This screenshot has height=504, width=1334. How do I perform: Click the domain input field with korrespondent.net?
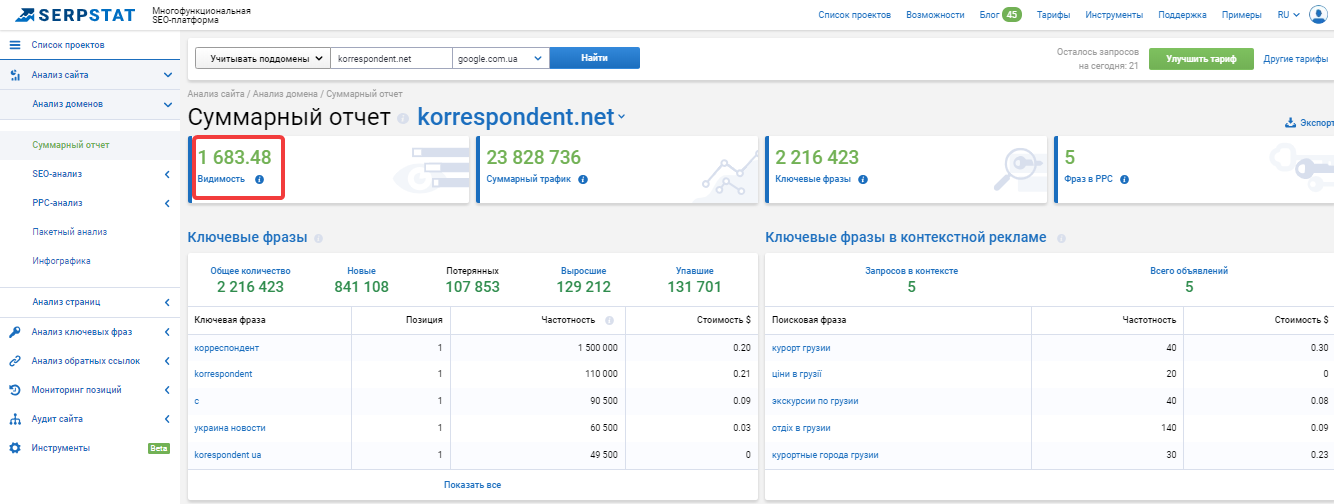(391, 58)
